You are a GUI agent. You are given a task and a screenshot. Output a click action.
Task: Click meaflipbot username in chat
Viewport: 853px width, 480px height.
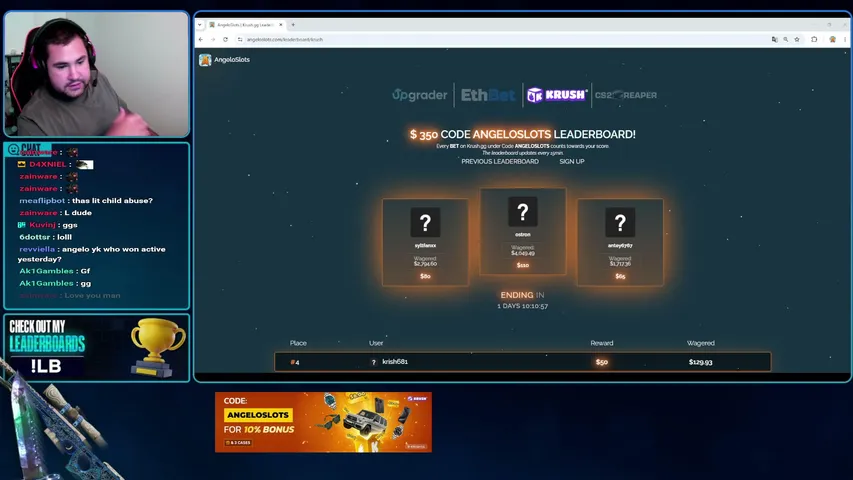(42, 201)
